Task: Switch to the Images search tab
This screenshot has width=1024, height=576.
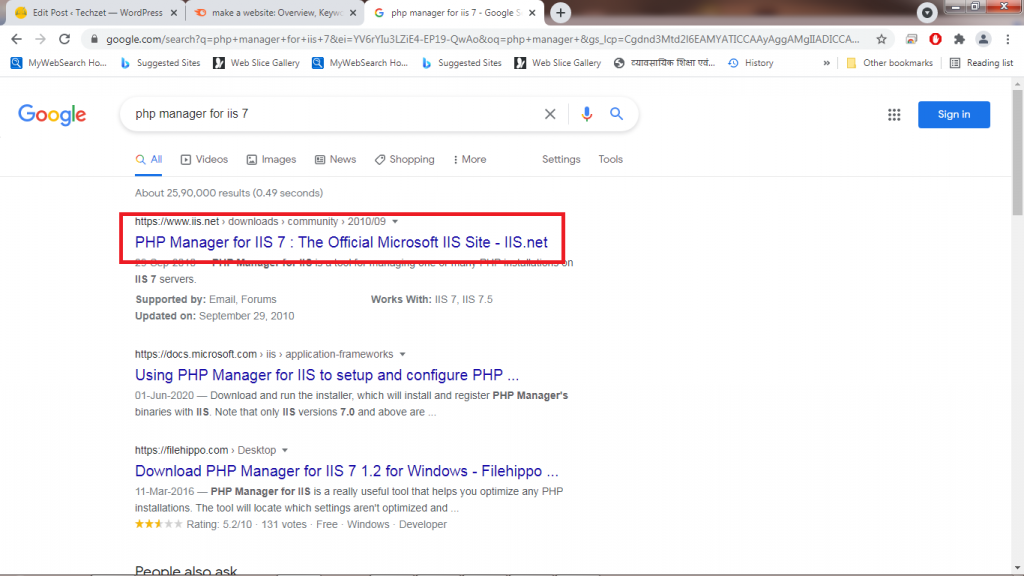Action: click(271, 159)
